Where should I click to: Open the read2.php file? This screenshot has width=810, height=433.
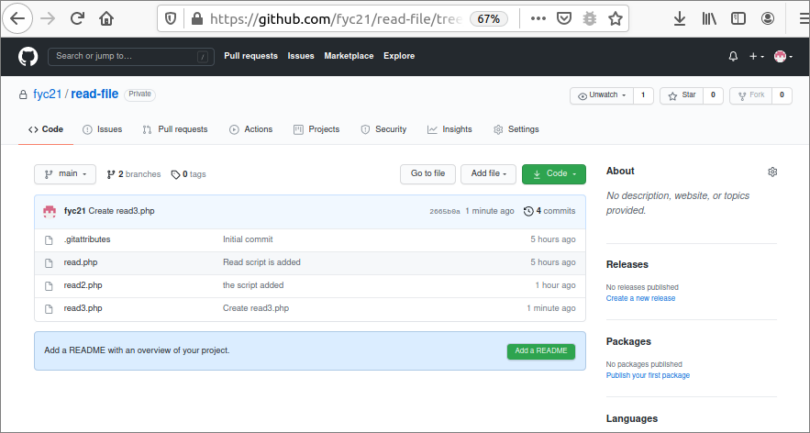pos(83,285)
